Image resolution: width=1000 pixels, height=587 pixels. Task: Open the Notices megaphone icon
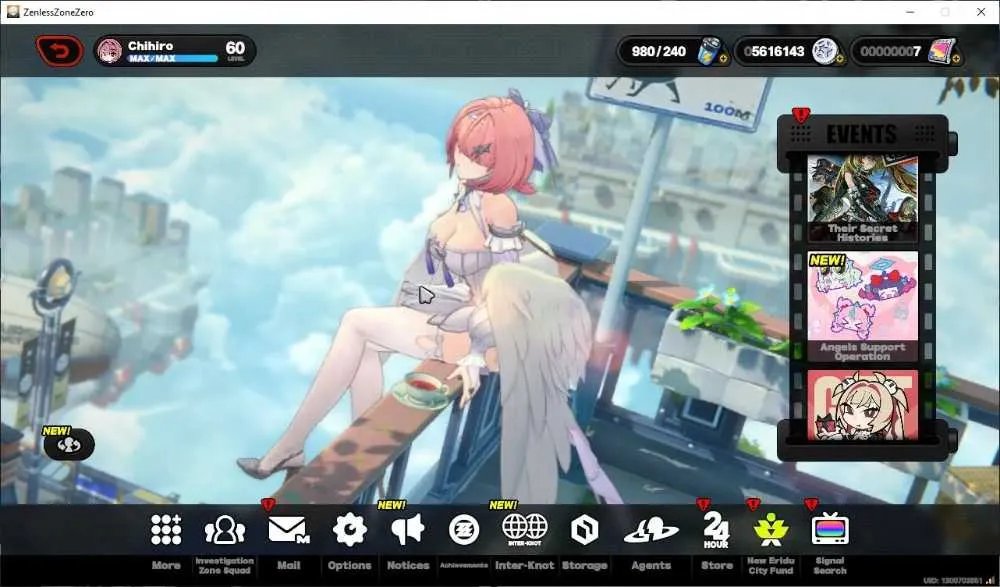point(408,530)
